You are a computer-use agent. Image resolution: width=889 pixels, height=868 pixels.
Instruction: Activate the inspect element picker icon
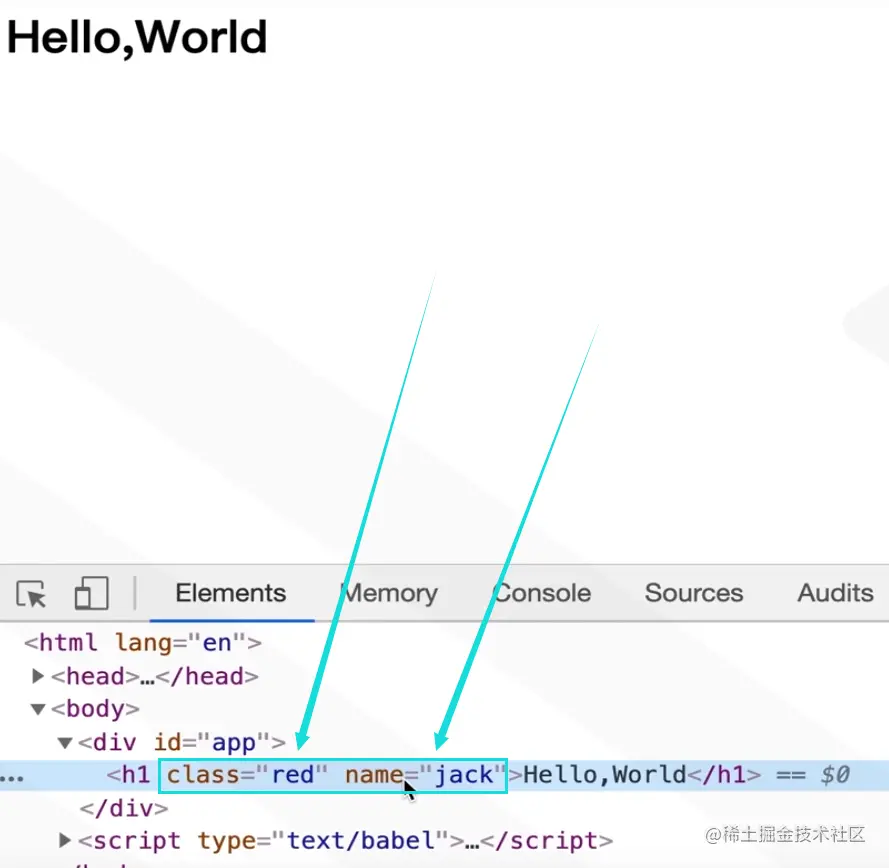point(31,594)
